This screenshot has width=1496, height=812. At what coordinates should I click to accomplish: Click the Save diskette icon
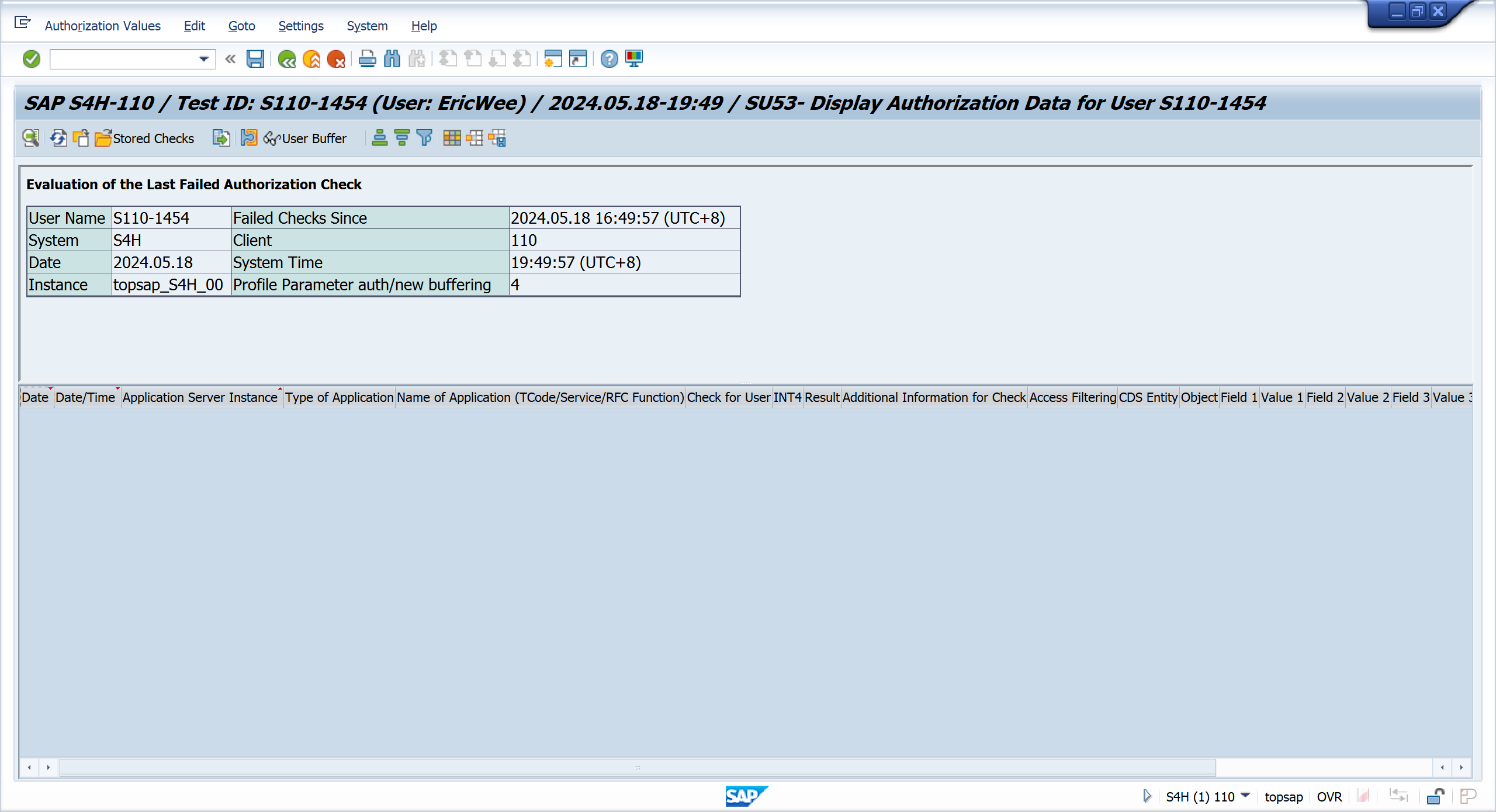[x=255, y=59]
